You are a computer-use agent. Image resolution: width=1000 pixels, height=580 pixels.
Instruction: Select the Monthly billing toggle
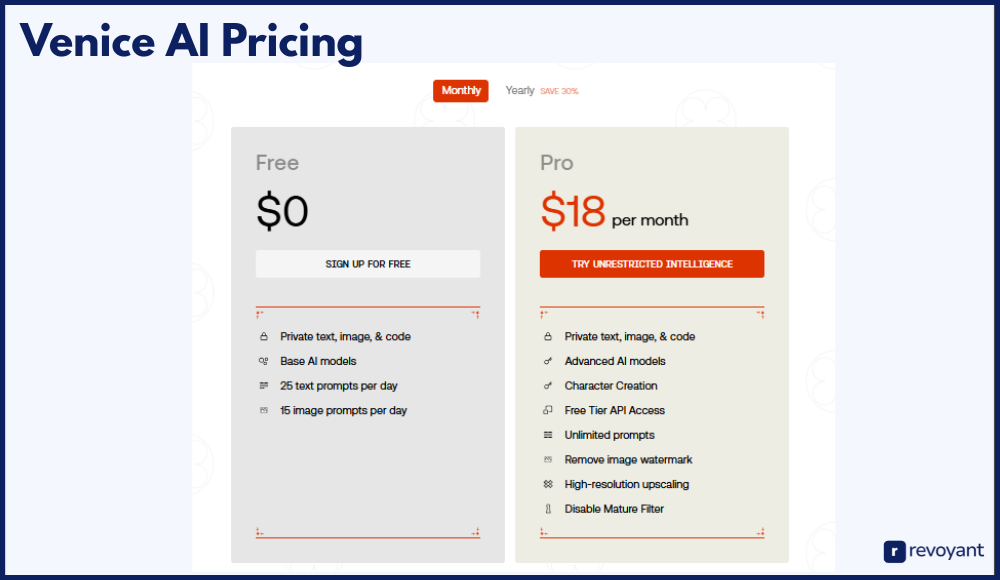click(x=461, y=91)
